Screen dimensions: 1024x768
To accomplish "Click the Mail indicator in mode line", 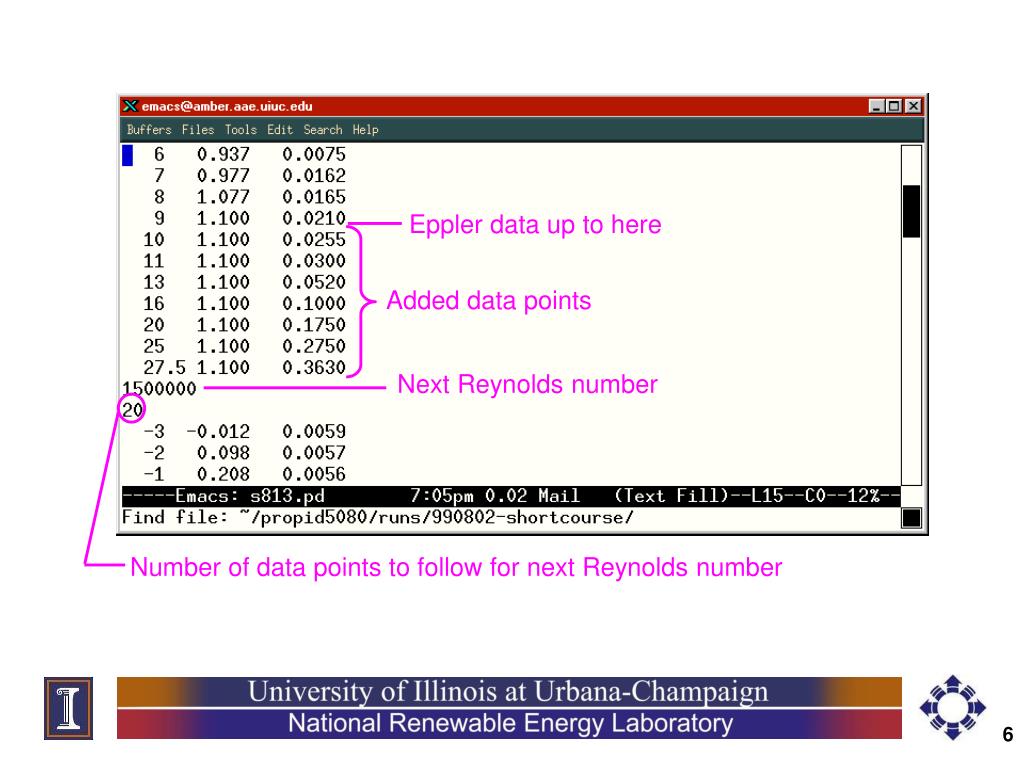I will click(558, 496).
